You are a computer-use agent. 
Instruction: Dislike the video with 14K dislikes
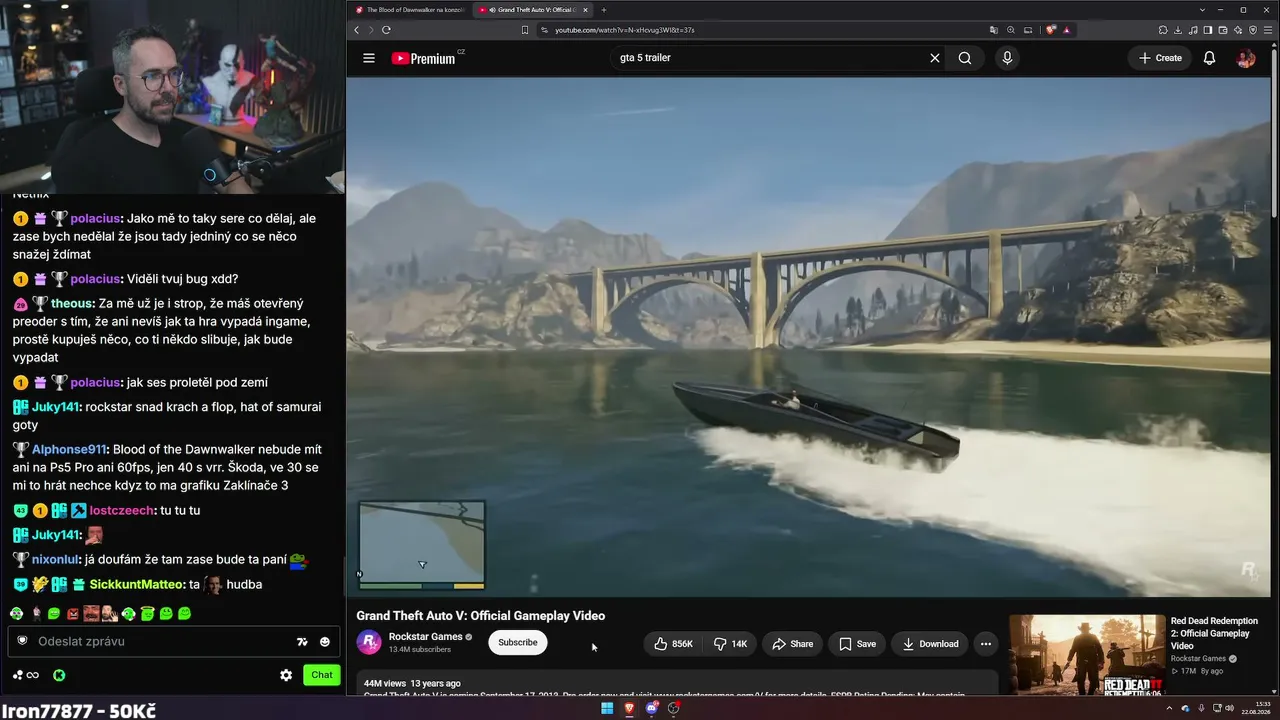click(x=731, y=644)
